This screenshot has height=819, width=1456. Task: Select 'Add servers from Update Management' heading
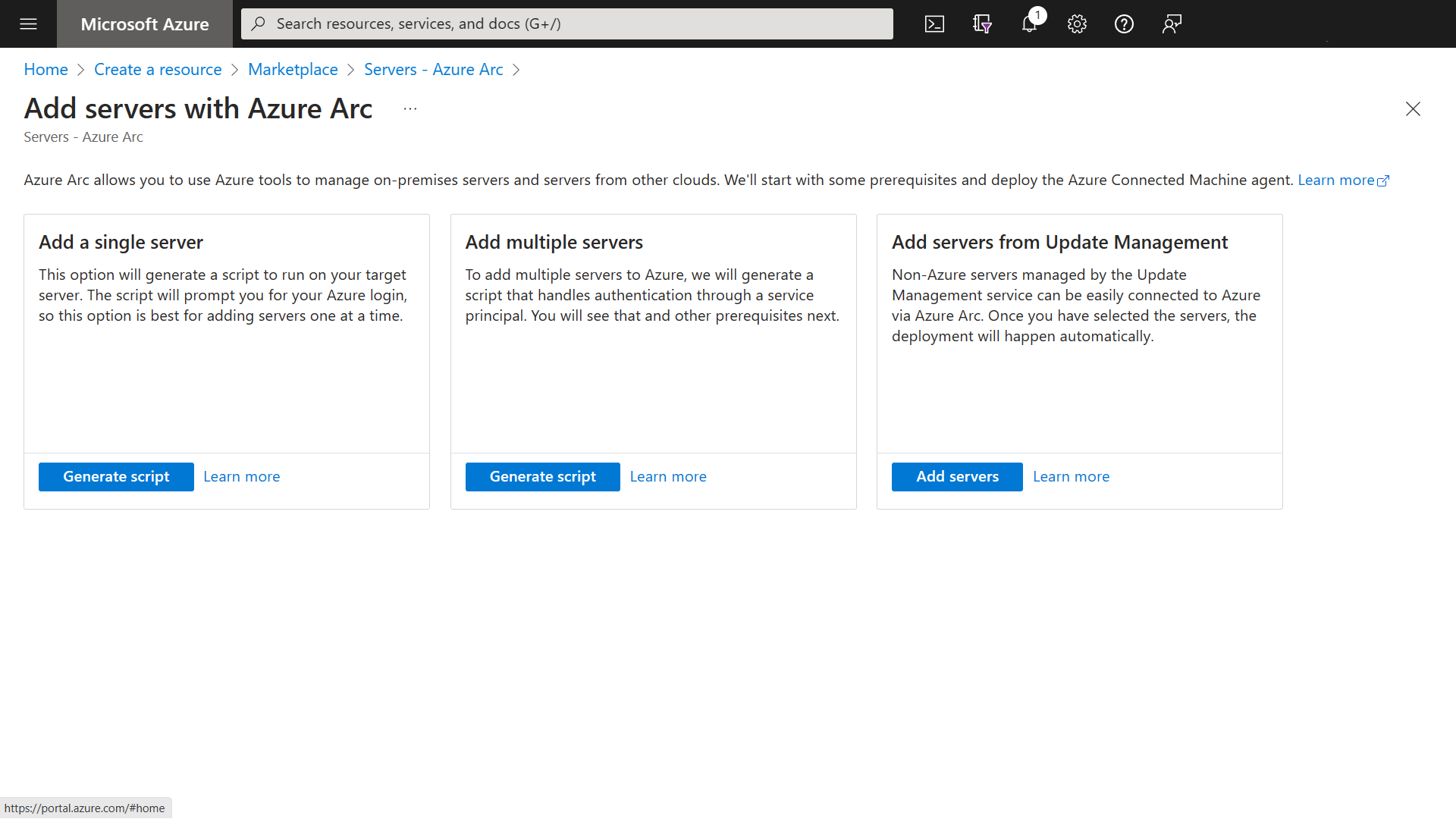click(x=1059, y=242)
